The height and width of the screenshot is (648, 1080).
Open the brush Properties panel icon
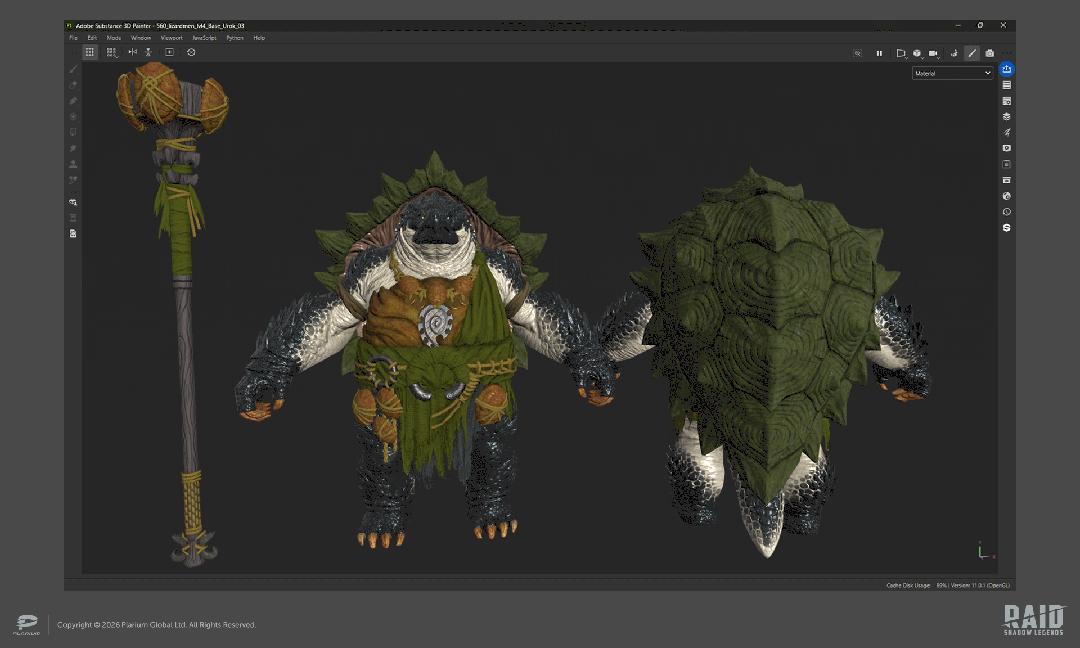(1006, 132)
